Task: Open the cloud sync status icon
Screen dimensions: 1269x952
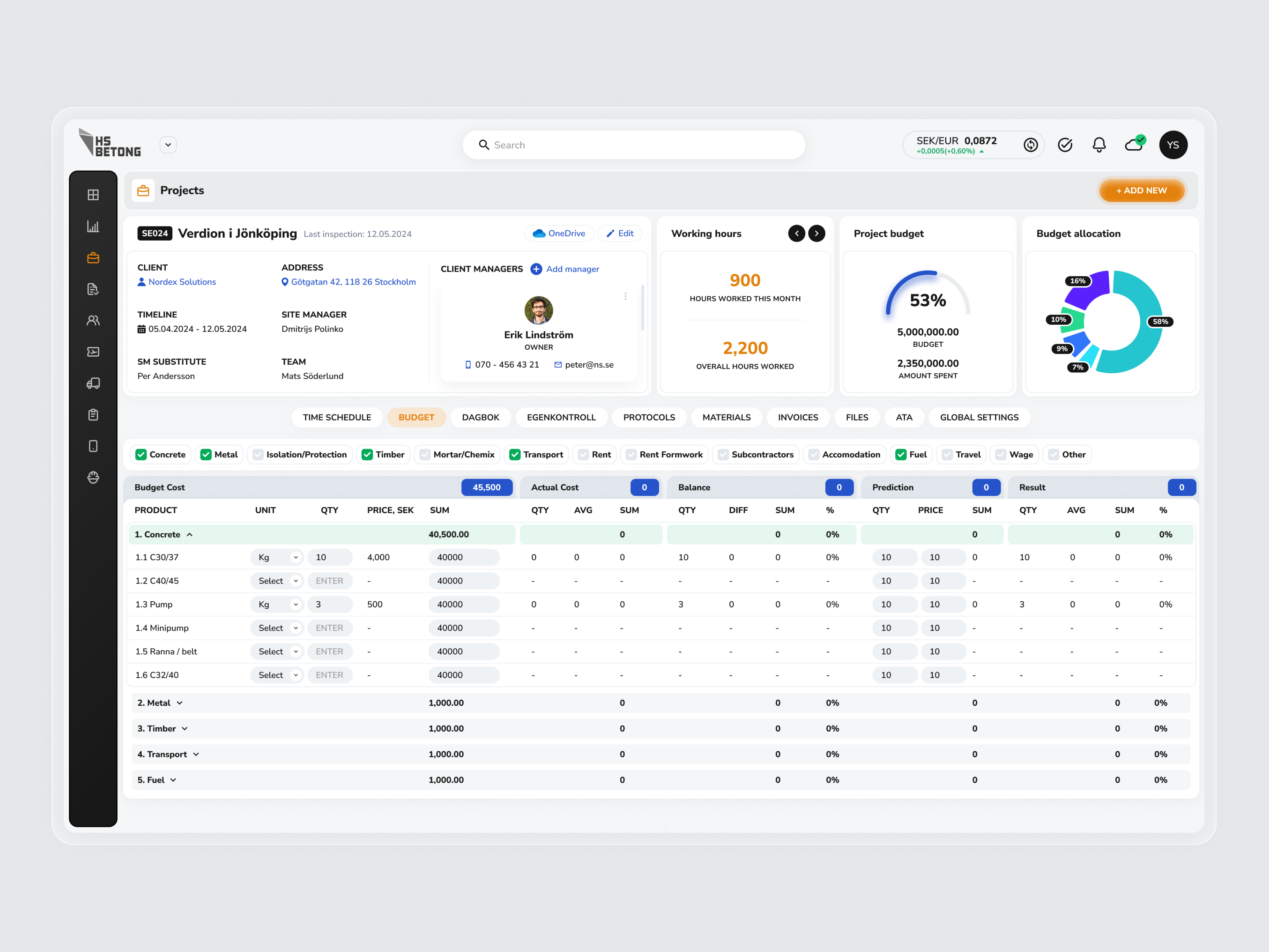Action: pos(1134,145)
